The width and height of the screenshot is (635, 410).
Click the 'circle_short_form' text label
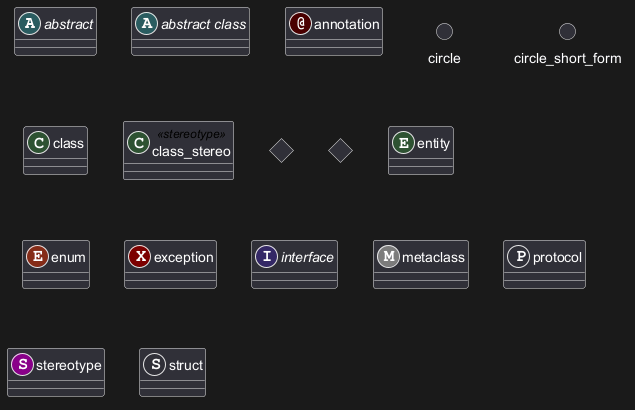[x=567, y=58]
